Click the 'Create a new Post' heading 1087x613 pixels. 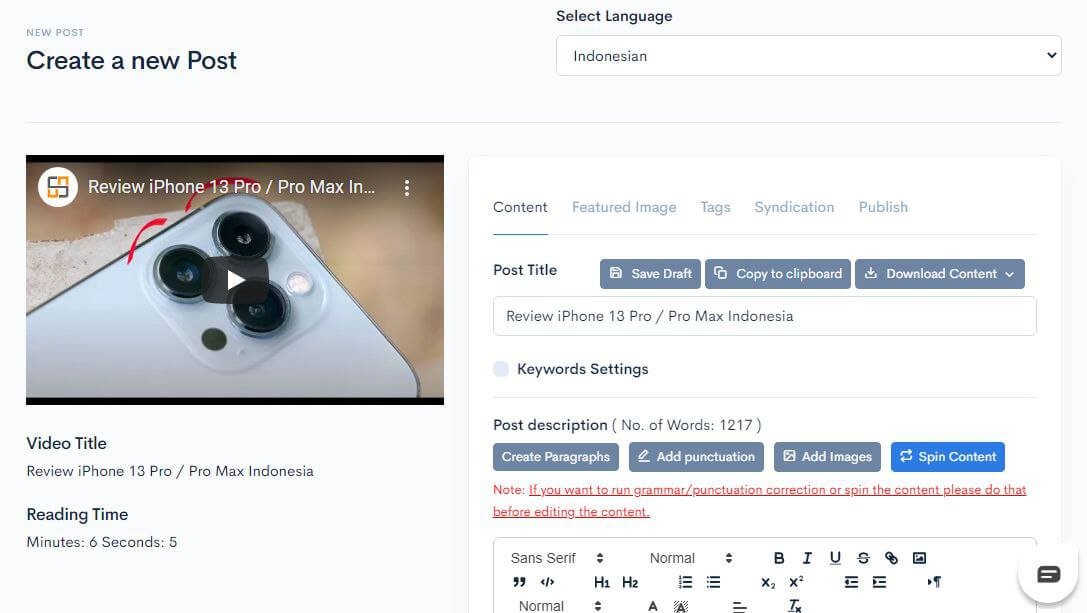coord(132,60)
